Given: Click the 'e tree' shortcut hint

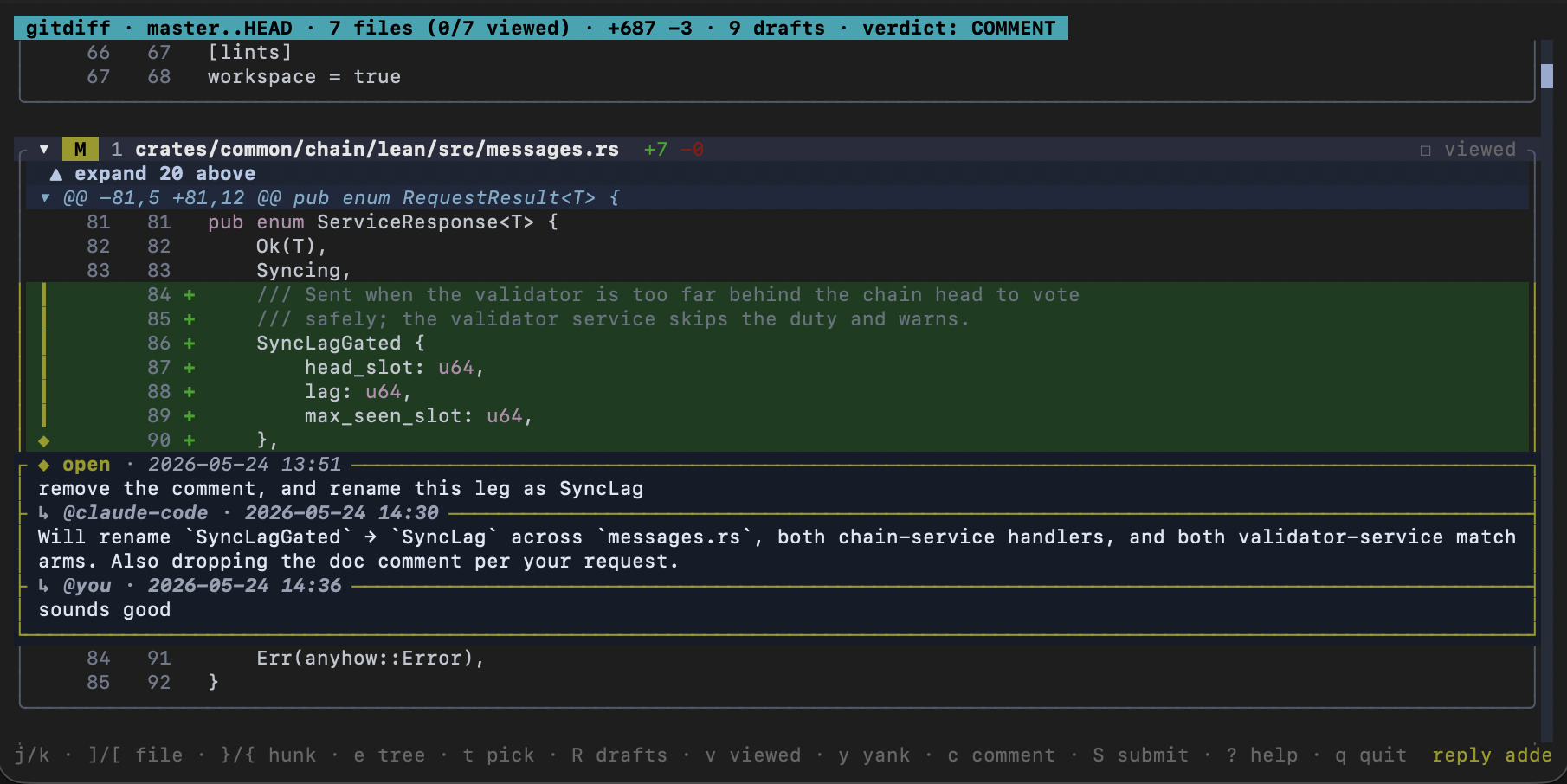Looking at the screenshot, I should pos(390,755).
